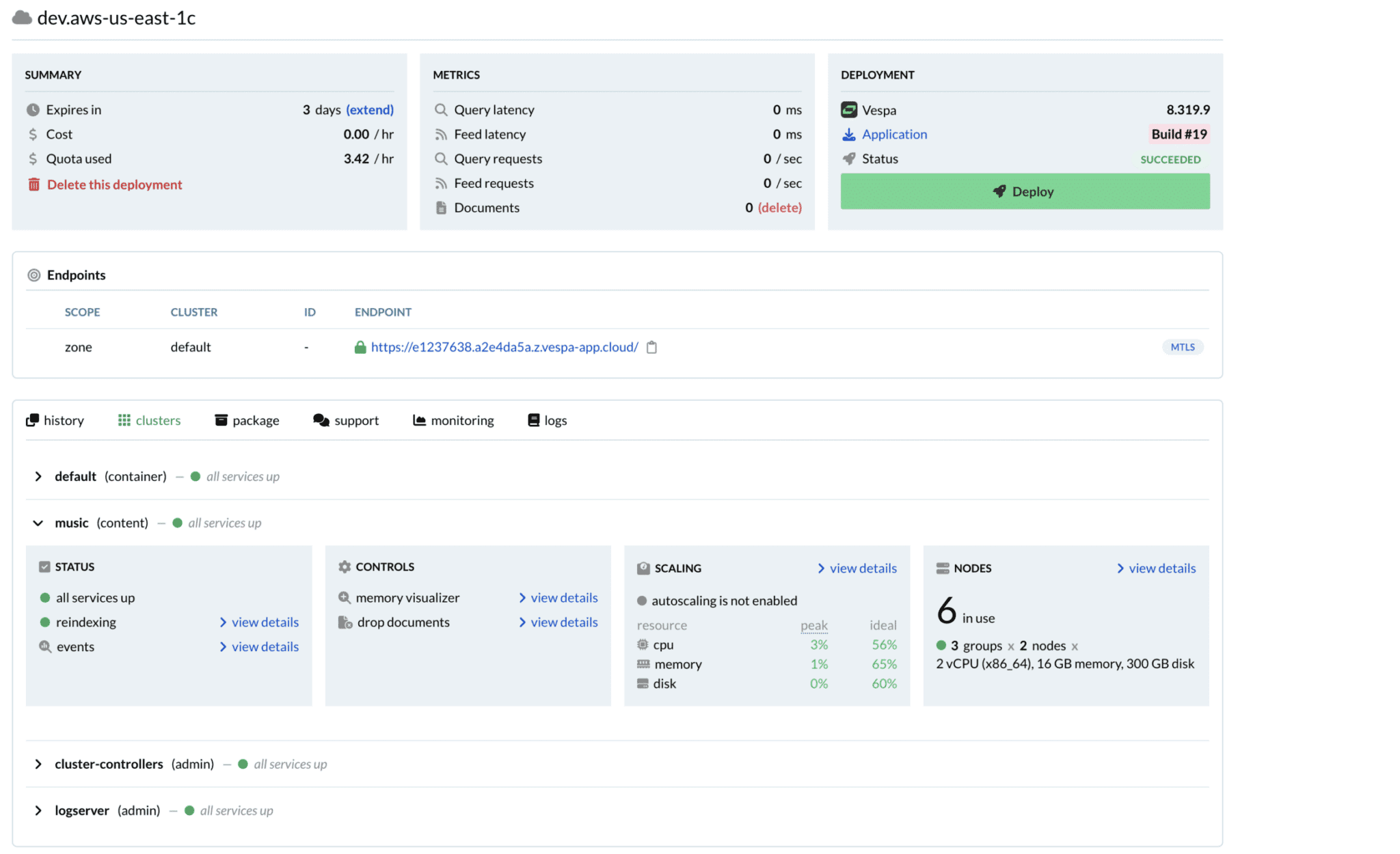Click the ENDPOINT column header
This screenshot has width=1400, height=854.
pyautogui.click(x=383, y=312)
